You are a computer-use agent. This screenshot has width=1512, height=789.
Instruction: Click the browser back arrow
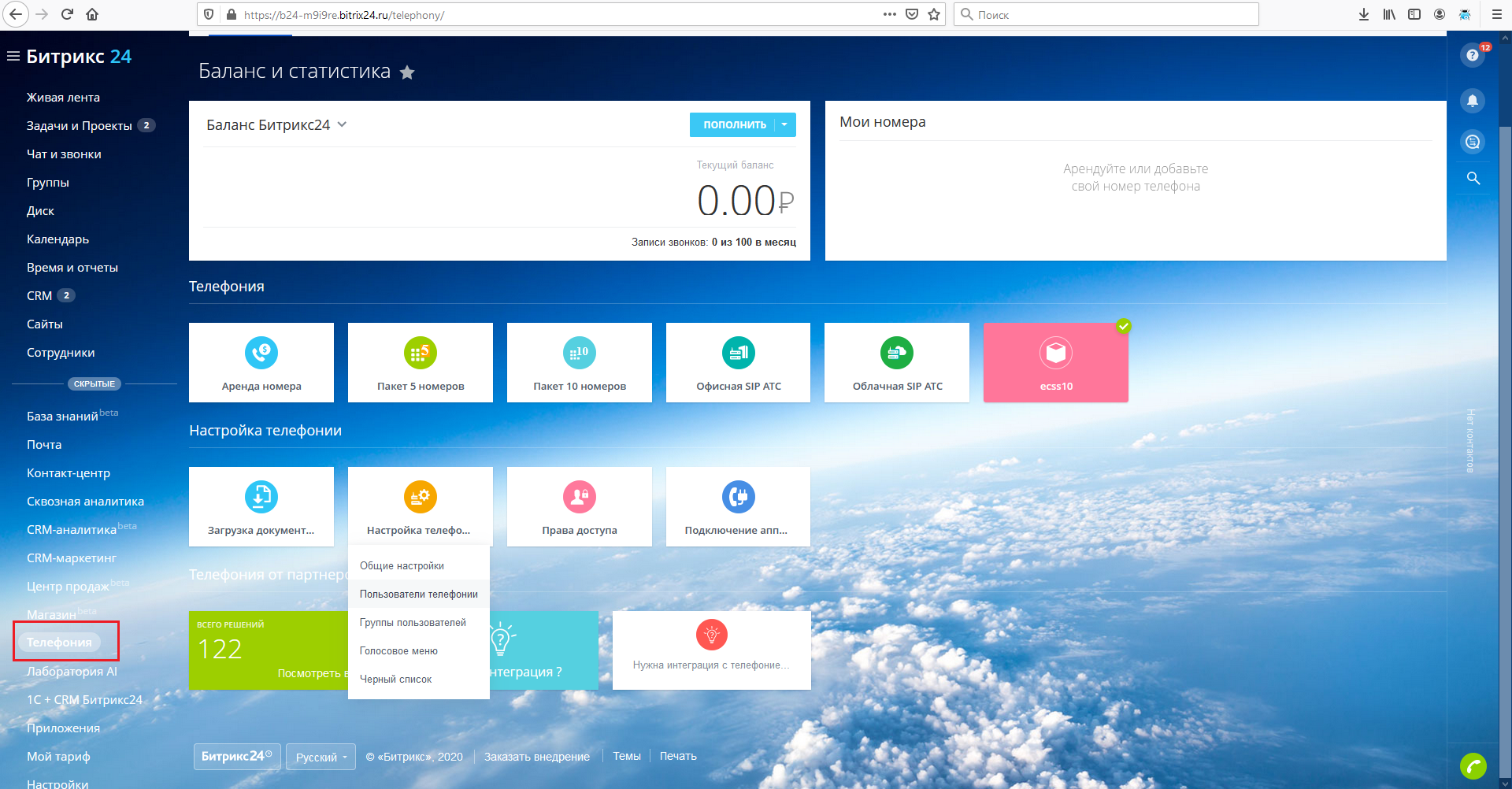pyautogui.click(x=16, y=14)
